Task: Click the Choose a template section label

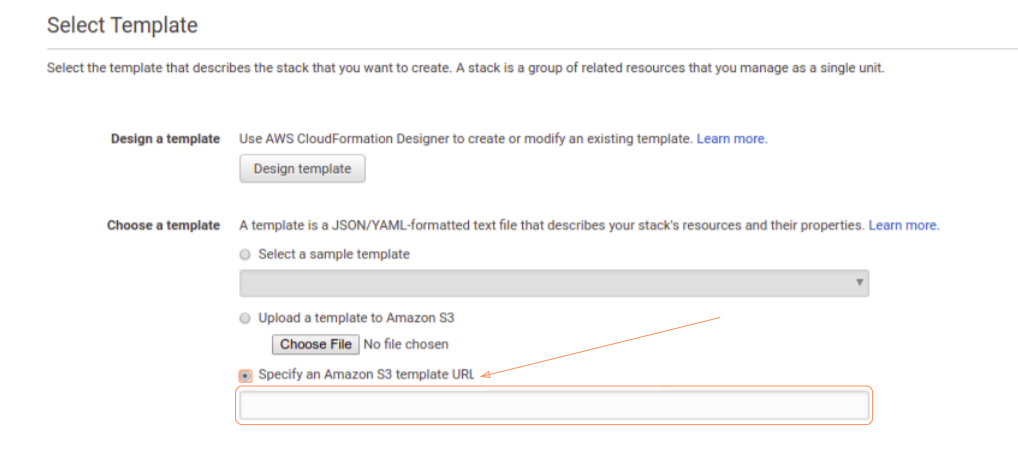Action: [163, 226]
